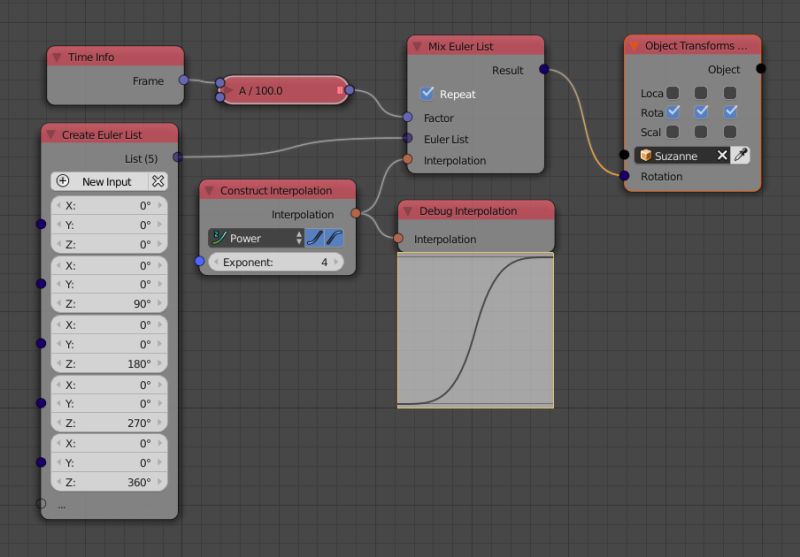Click the List (5) output socket
The image size is (800, 557).
178,157
